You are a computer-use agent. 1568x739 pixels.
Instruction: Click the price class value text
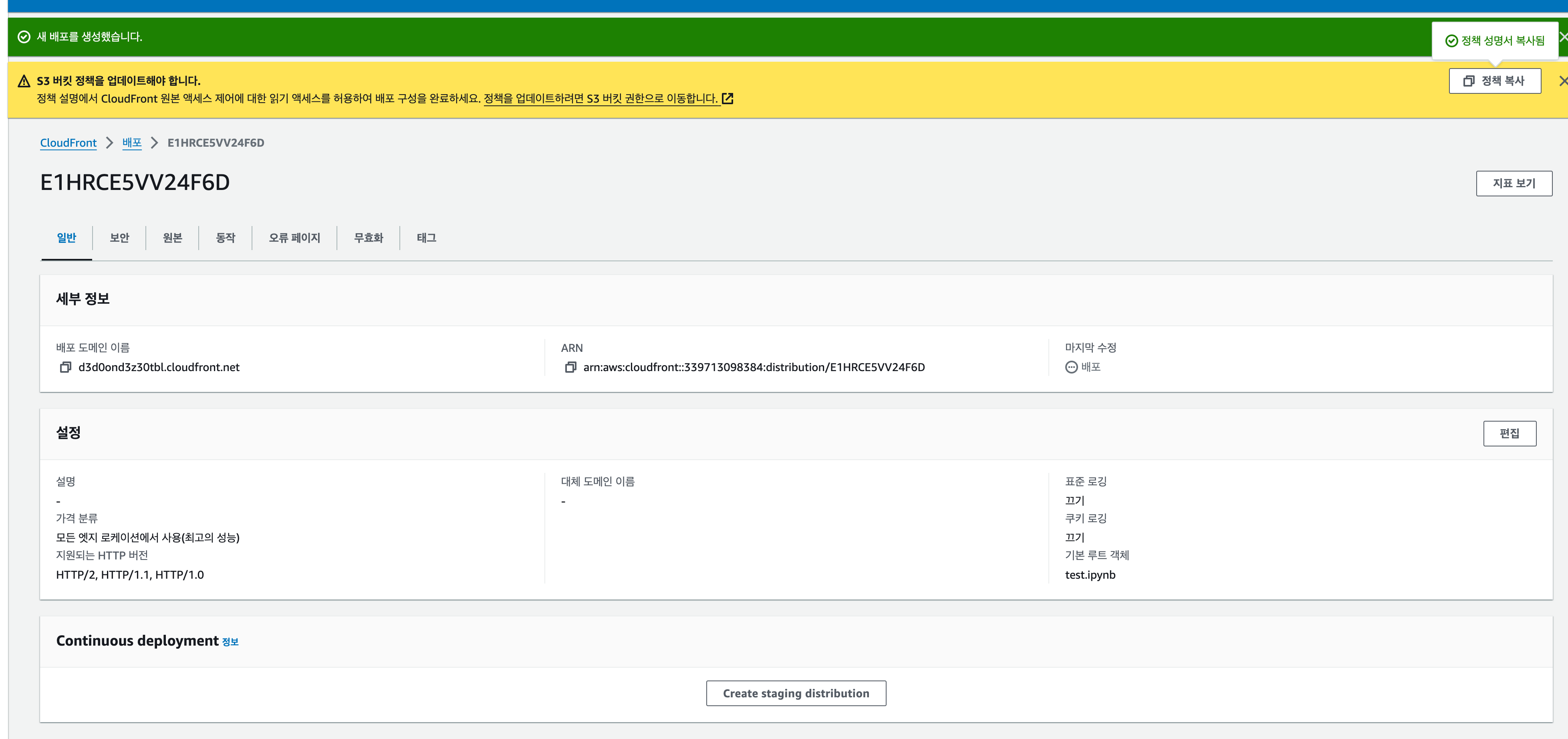coord(148,537)
